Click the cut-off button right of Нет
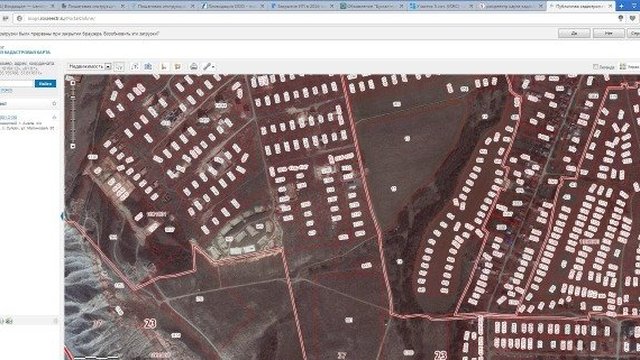This screenshot has height=360, width=640. tap(634, 33)
